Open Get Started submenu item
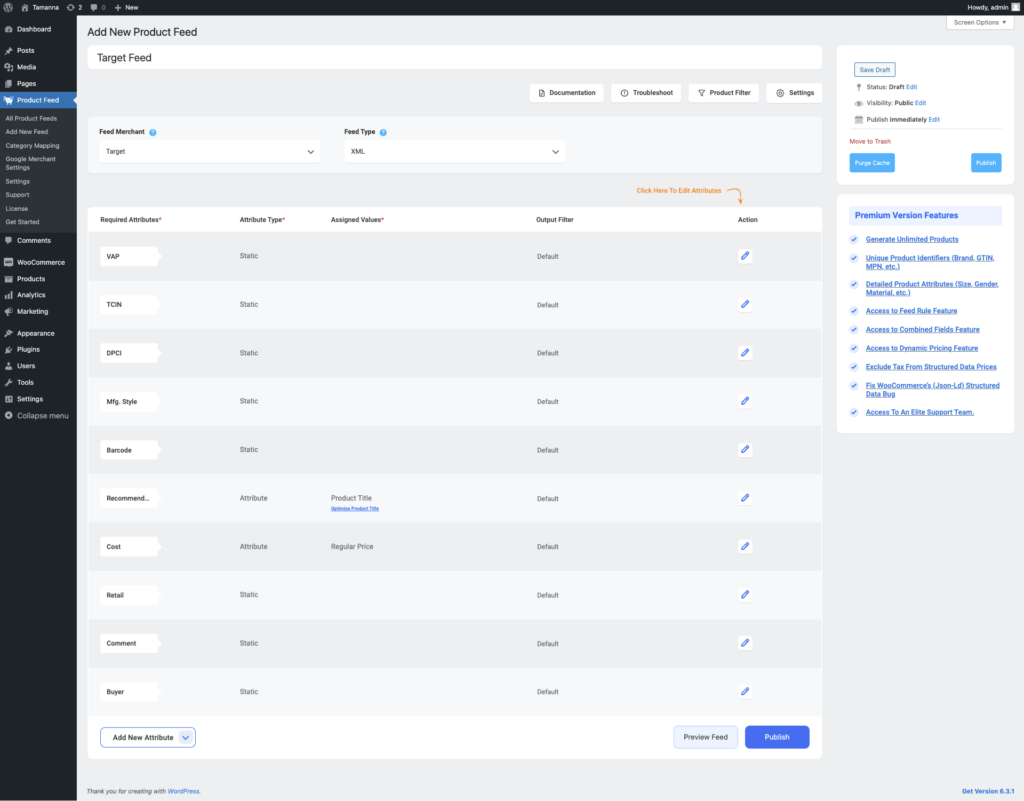1024x801 pixels. coord(22,222)
